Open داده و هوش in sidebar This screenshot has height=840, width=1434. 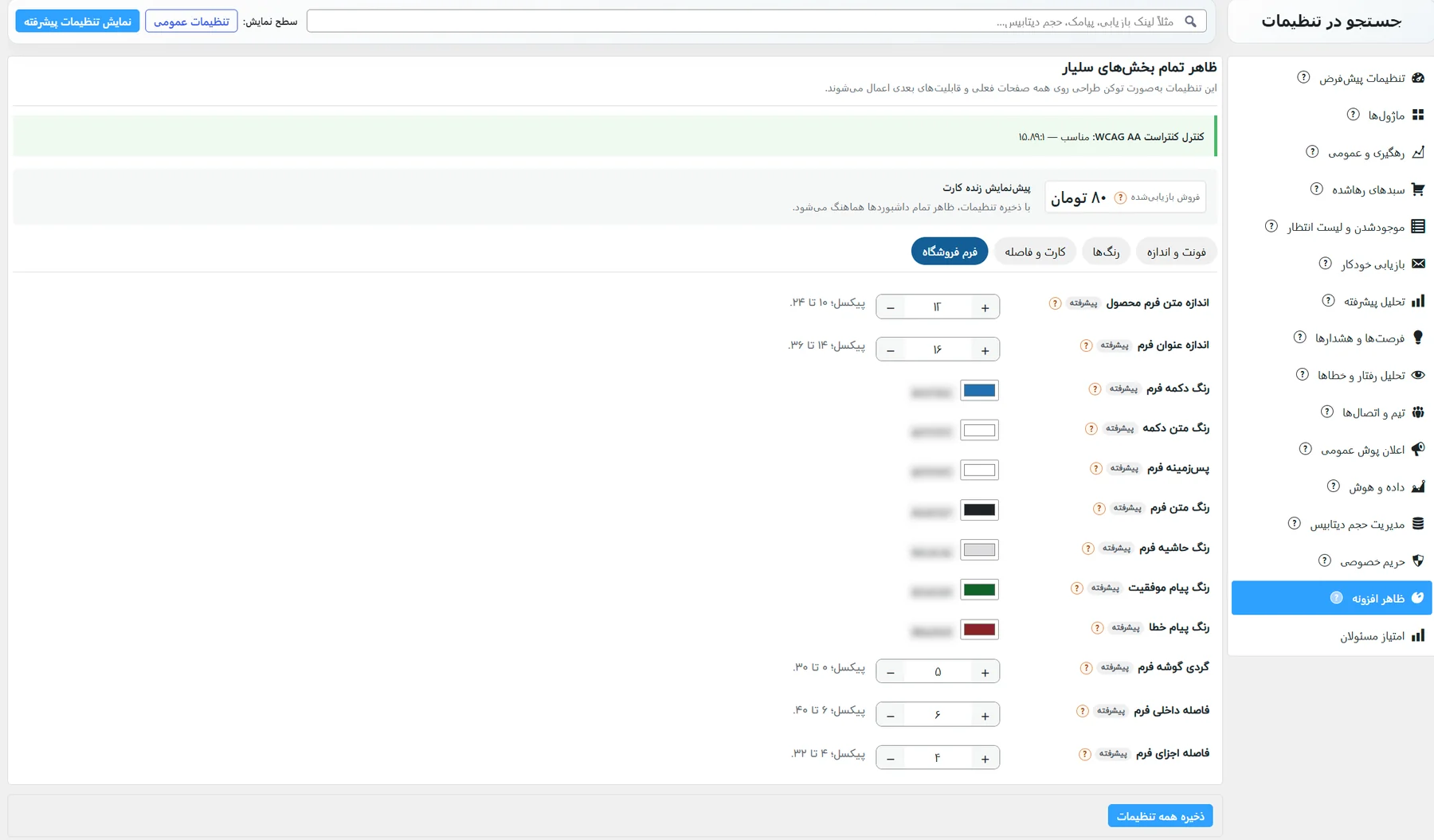coord(1331,486)
